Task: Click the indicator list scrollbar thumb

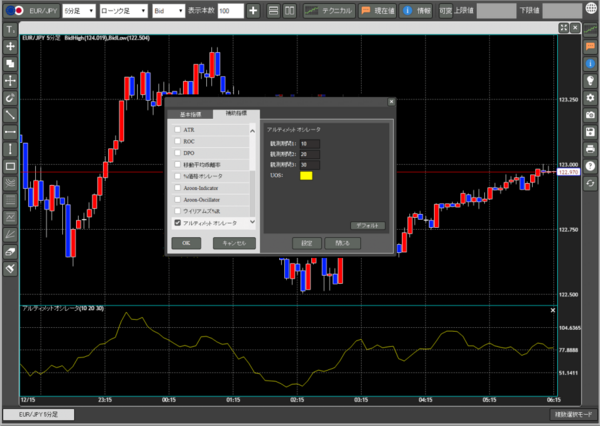Action: 253,193
